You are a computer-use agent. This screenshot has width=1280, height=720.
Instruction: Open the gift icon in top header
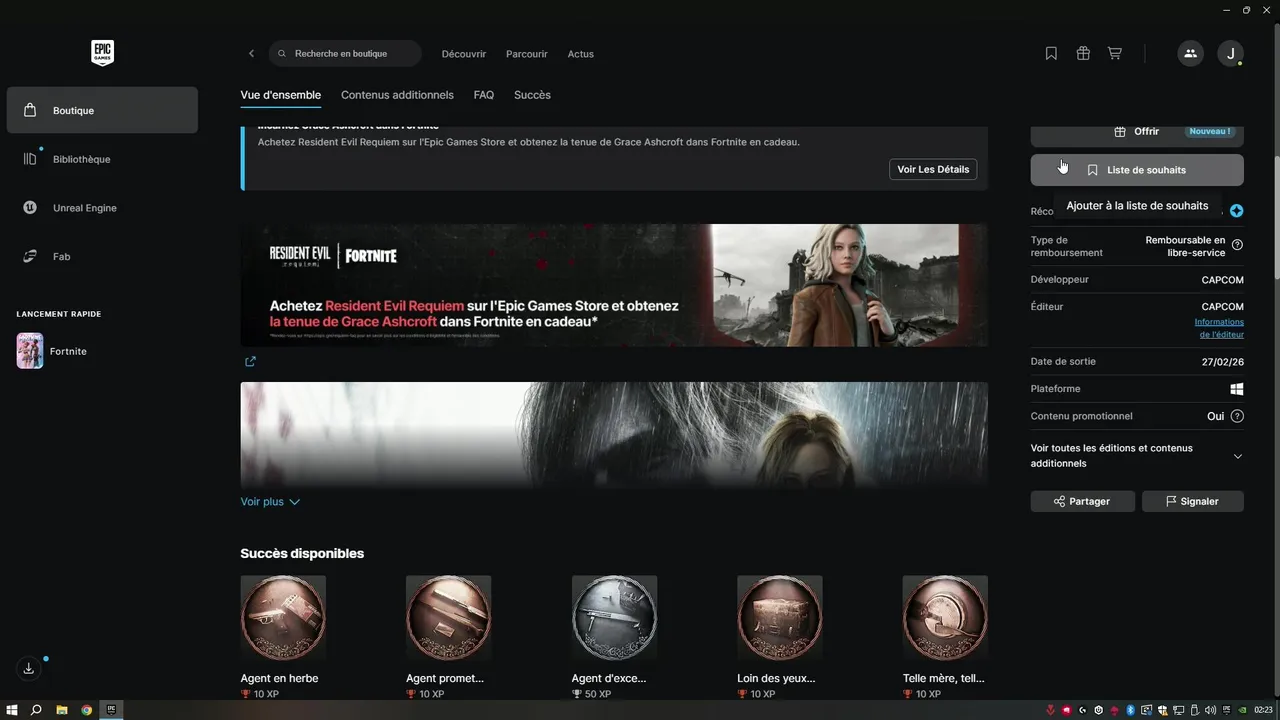pos(1083,54)
